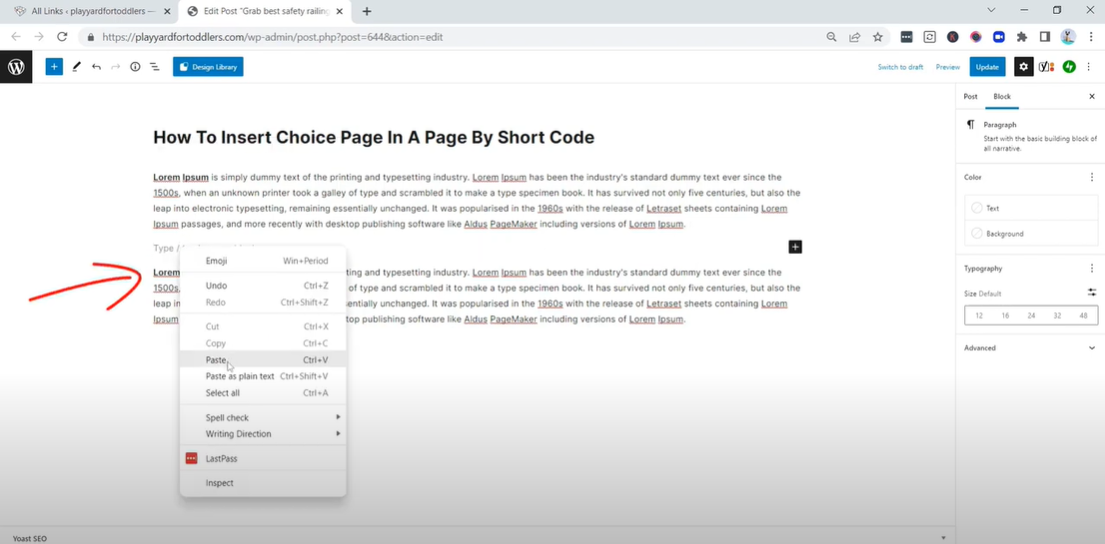
Task: Click the post title heading
Action: coord(374,137)
